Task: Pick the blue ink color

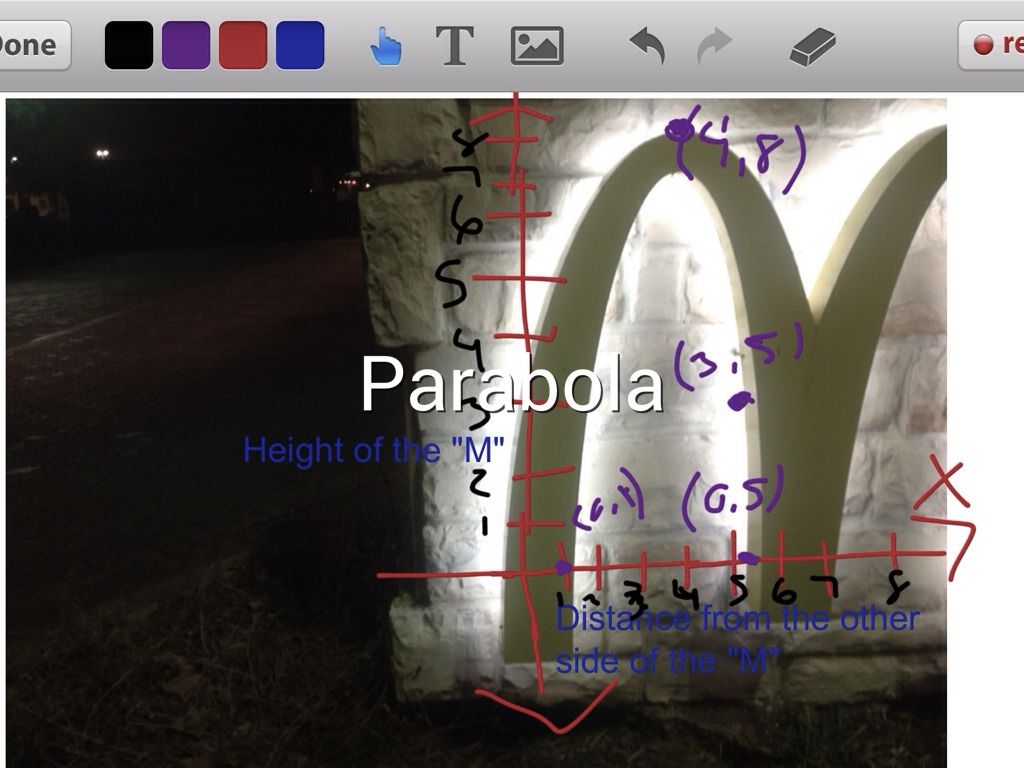Action: tap(300, 46)
